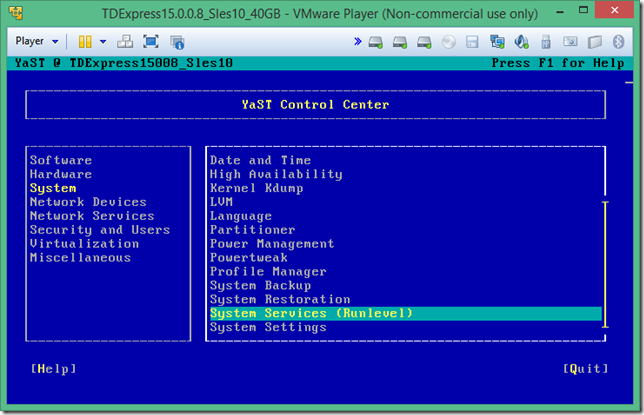Click the YaST @ TDExpress15008_Sles10 header text
Screen dimensions: 644x415
[x=124, y=63]
